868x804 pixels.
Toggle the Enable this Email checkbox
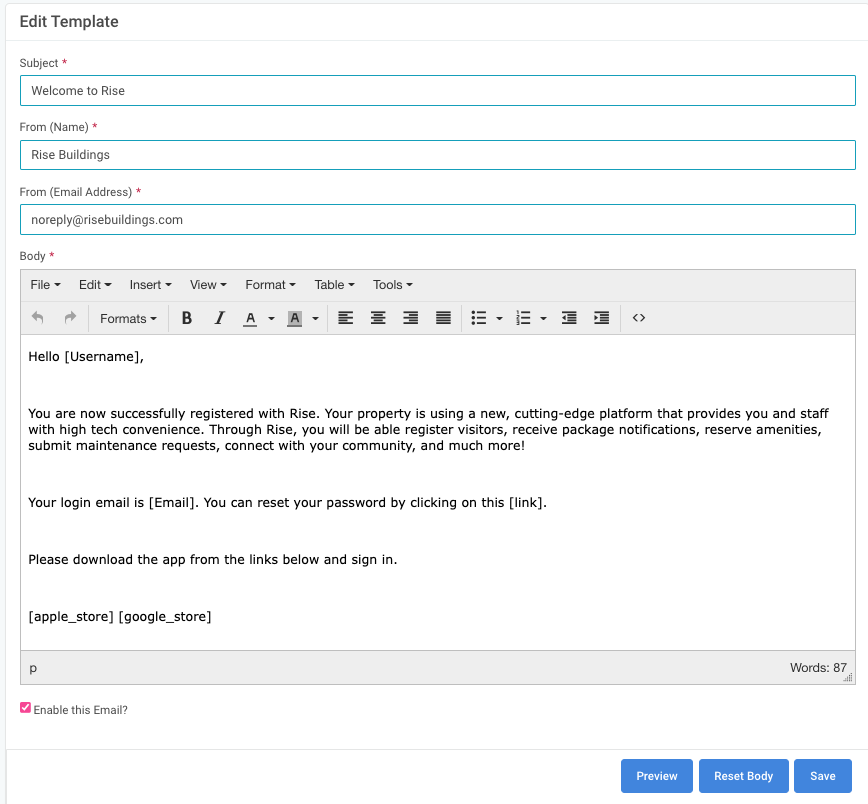(x=25, y=708)
